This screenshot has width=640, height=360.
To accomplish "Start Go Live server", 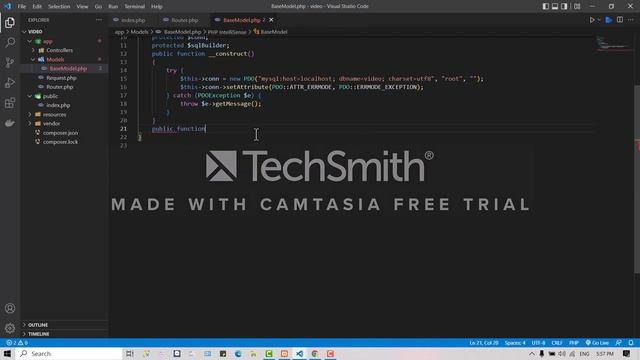I will pos(597,343).
